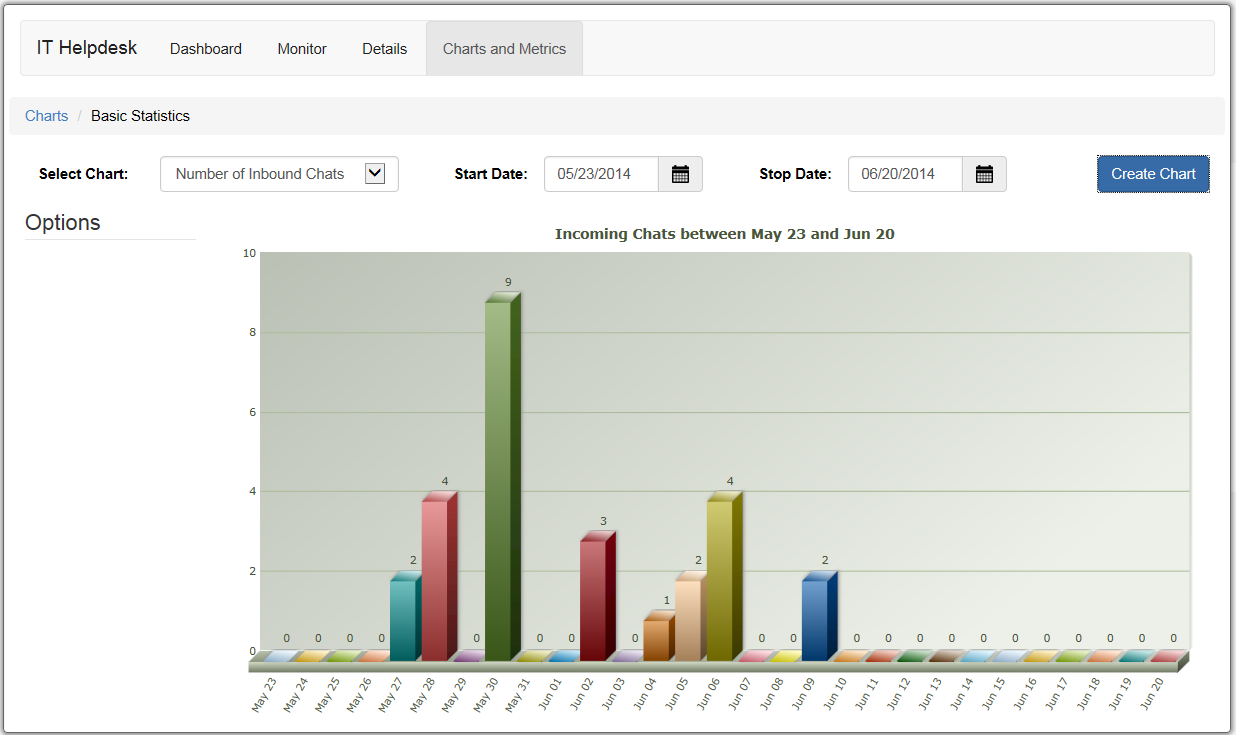Click the blue Jun 09 bar

tap(819, 617)
